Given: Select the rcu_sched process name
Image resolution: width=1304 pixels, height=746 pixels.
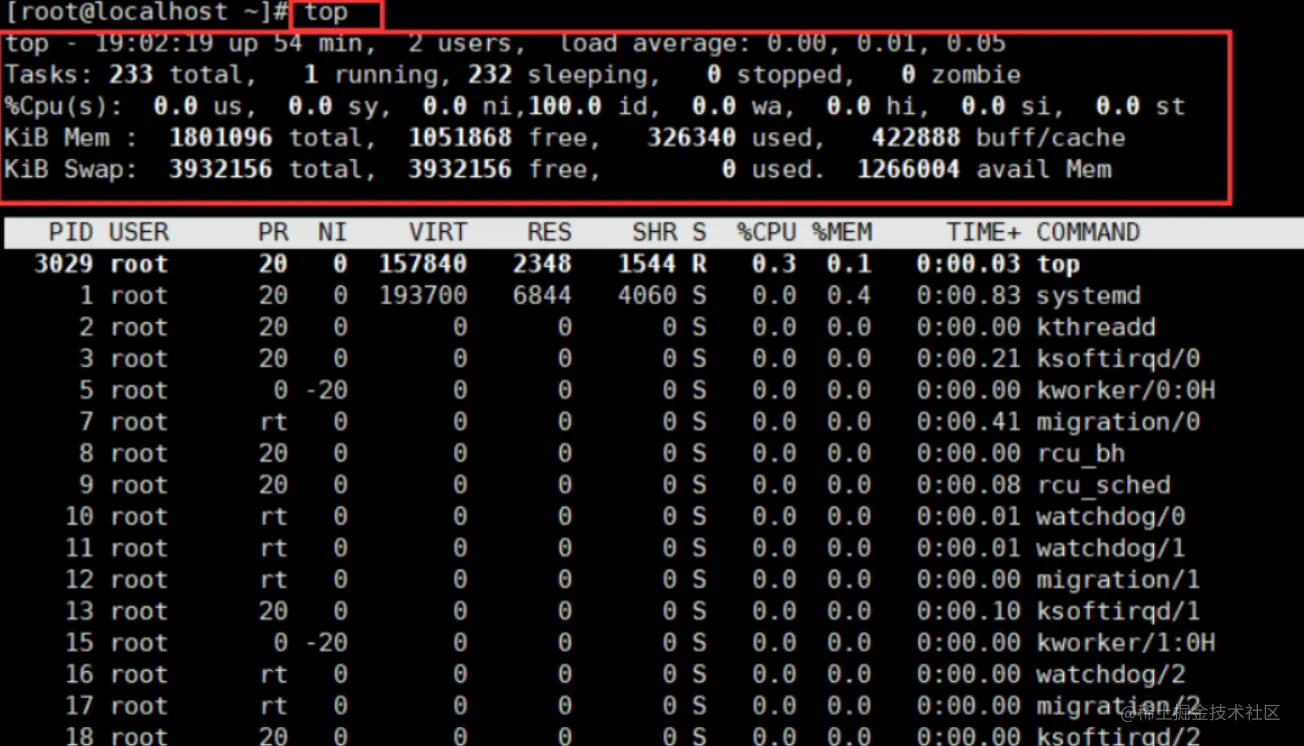Looking at the screenshot, I should pyautogui.click(x=1103, y=485).
